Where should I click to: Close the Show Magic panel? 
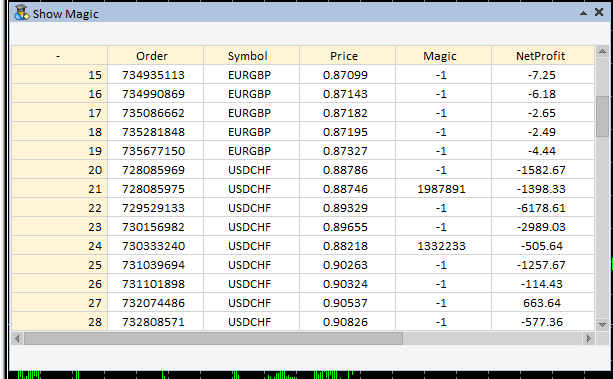pos(599,13)
